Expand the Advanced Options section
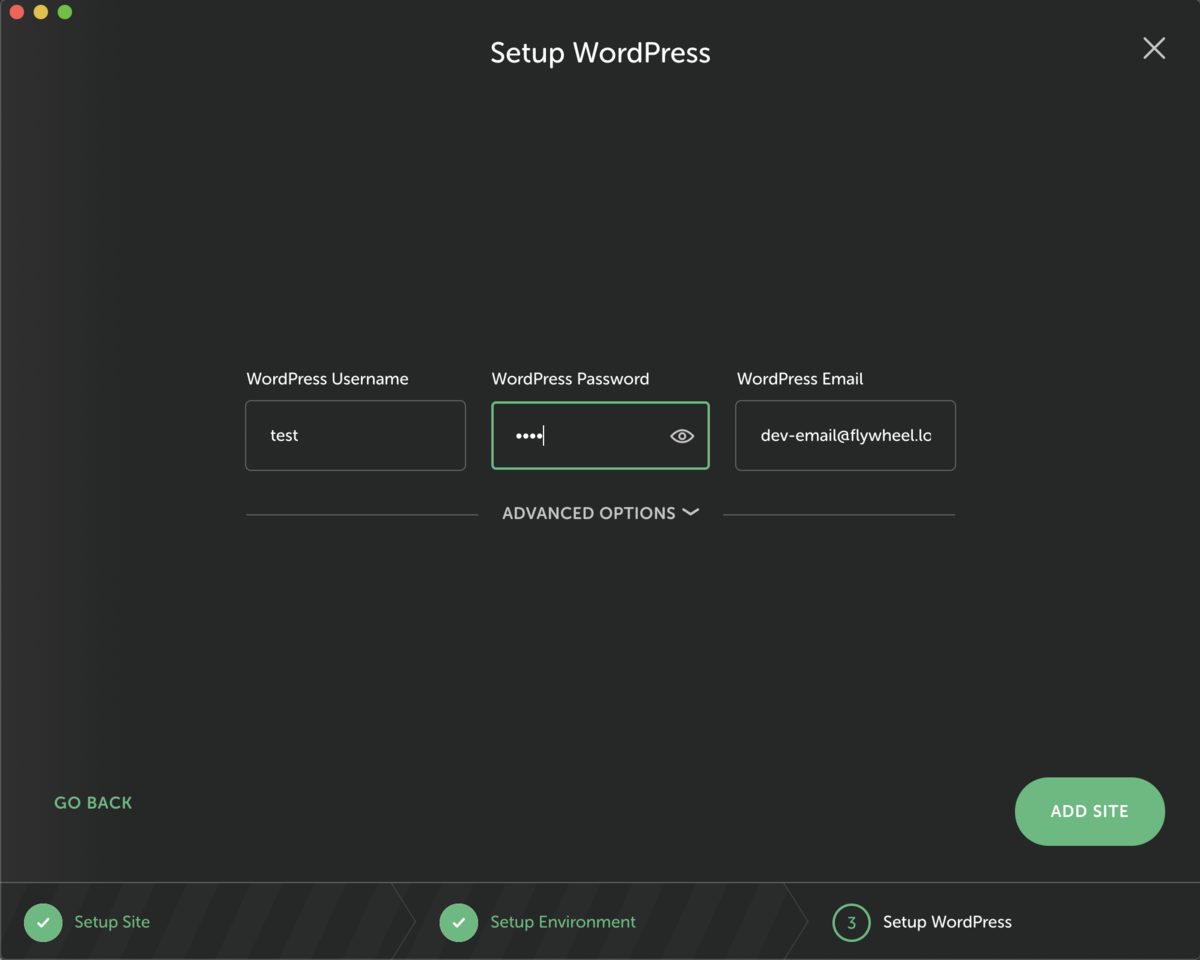Image resolution: width=1200 pixels, height=960 pixels. [x=600, y=513]
